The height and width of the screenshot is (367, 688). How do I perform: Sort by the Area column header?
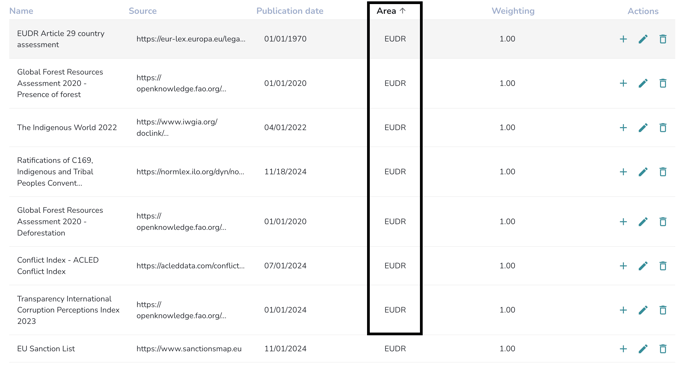click(391, 11)
